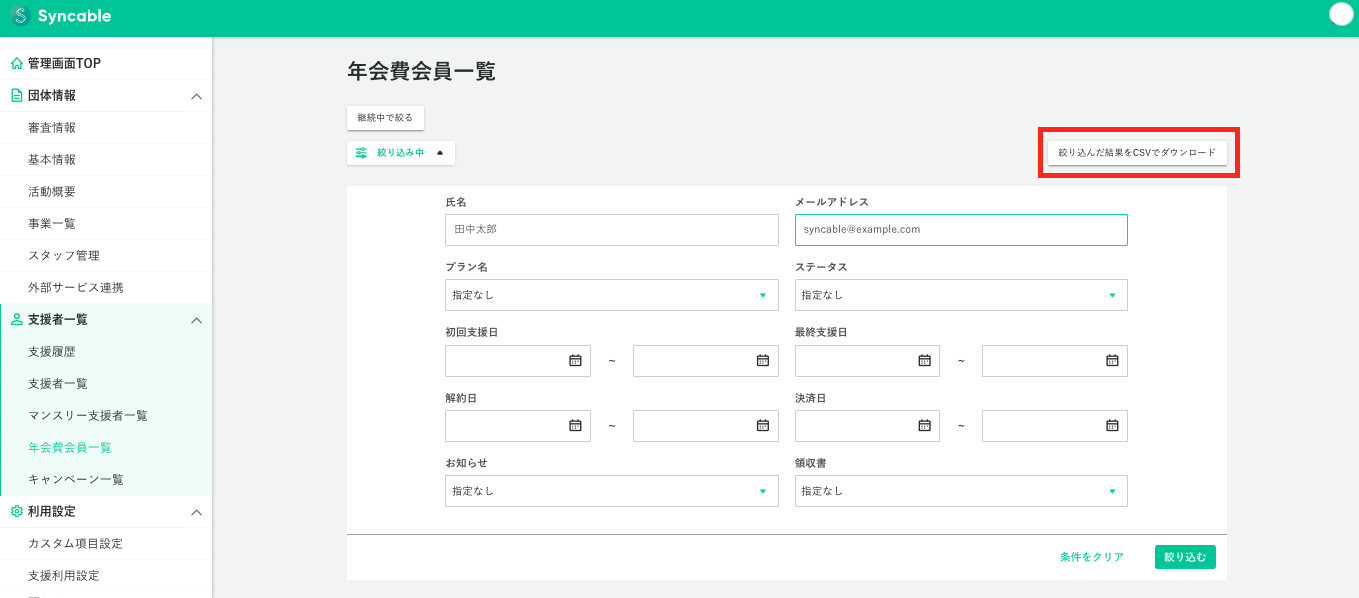Image resolution: width=1359 pixels, height=598 pixels.
Task: Toggle the 継続中で絞る filter button
Action: coord(385,118)
